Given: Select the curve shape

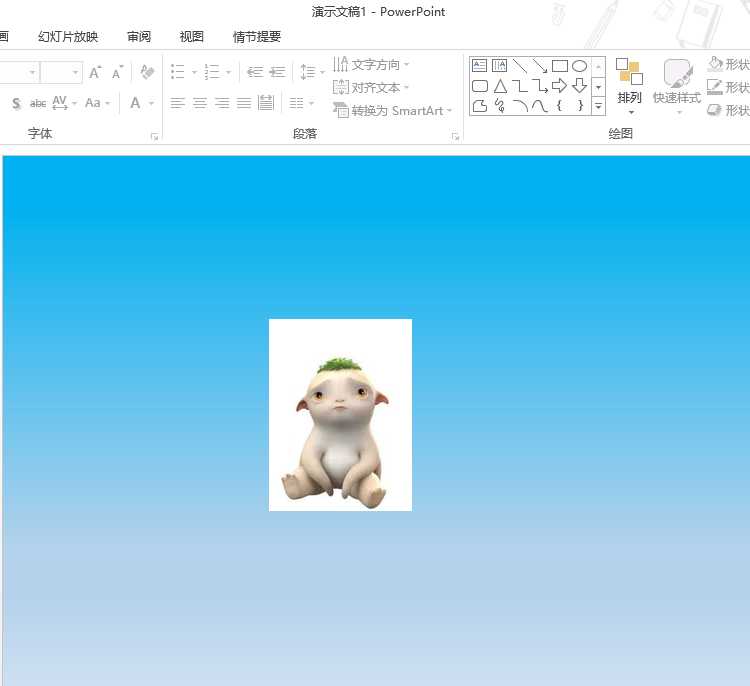Looking at the screenshot, I should [x=540, y=106].
